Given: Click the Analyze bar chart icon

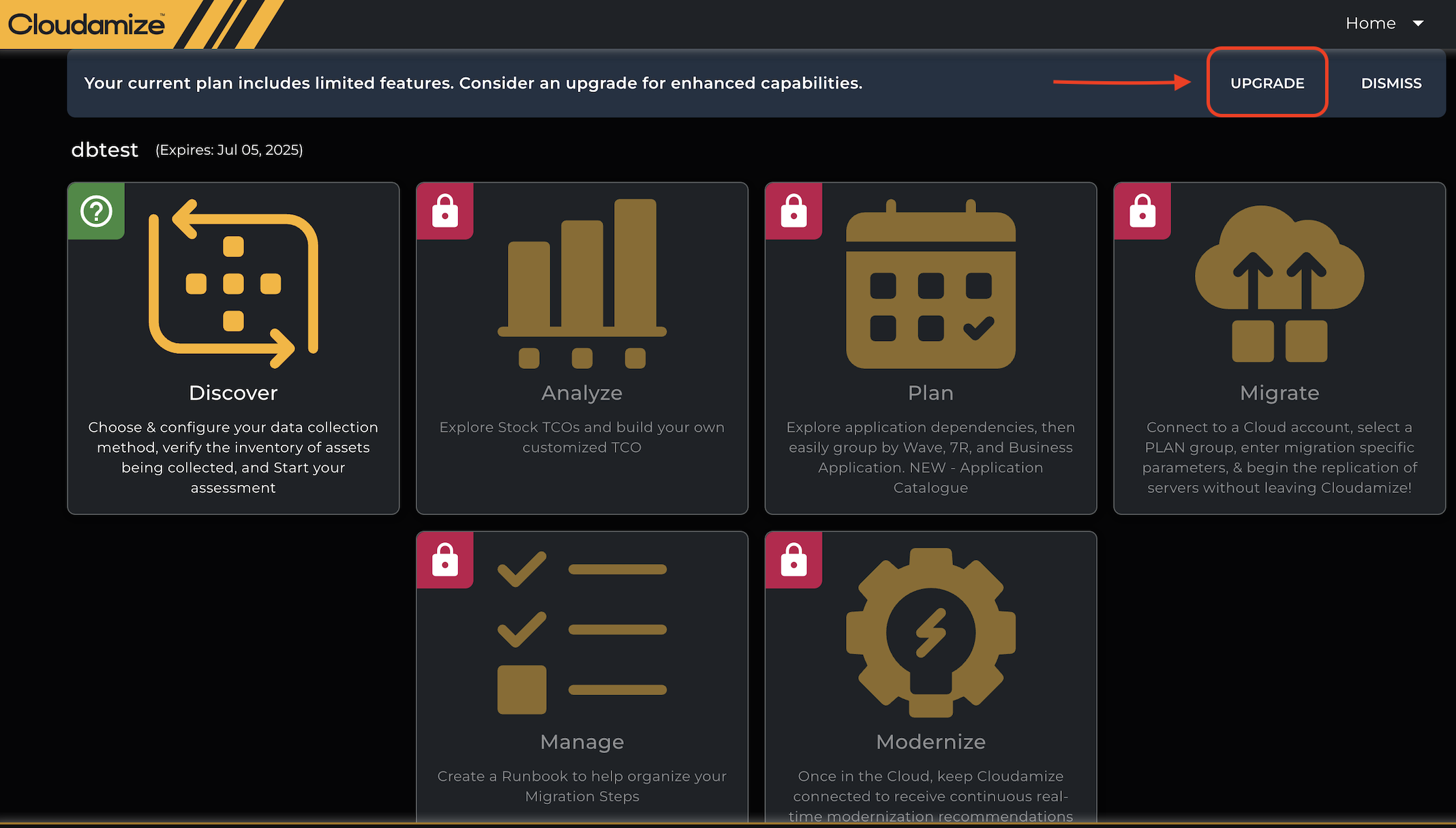Looking at the screenshot, I should tap(582, 284).
